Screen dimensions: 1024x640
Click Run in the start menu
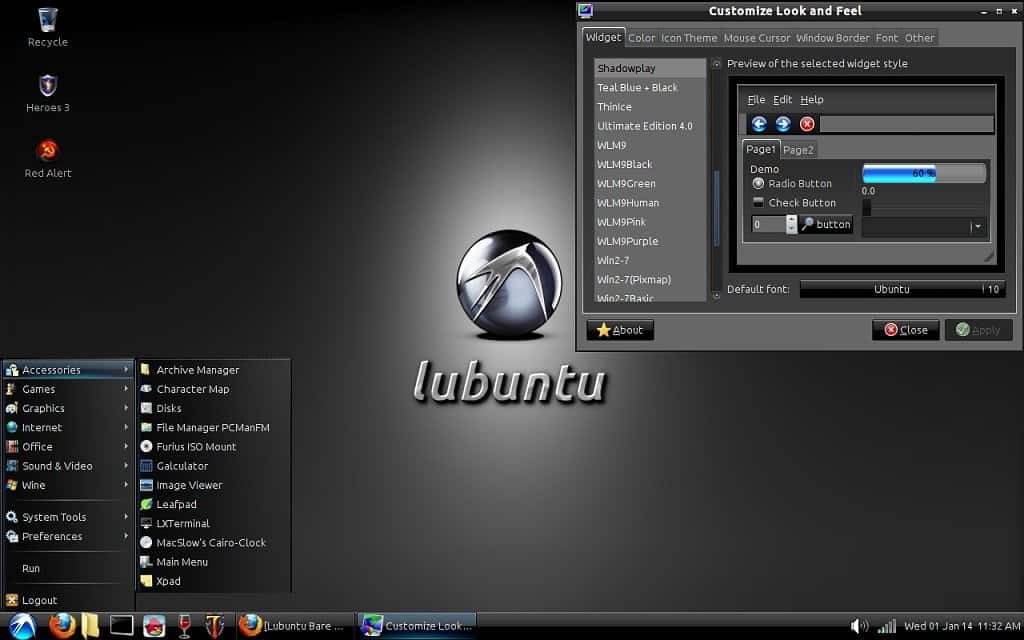coord(67,568)
